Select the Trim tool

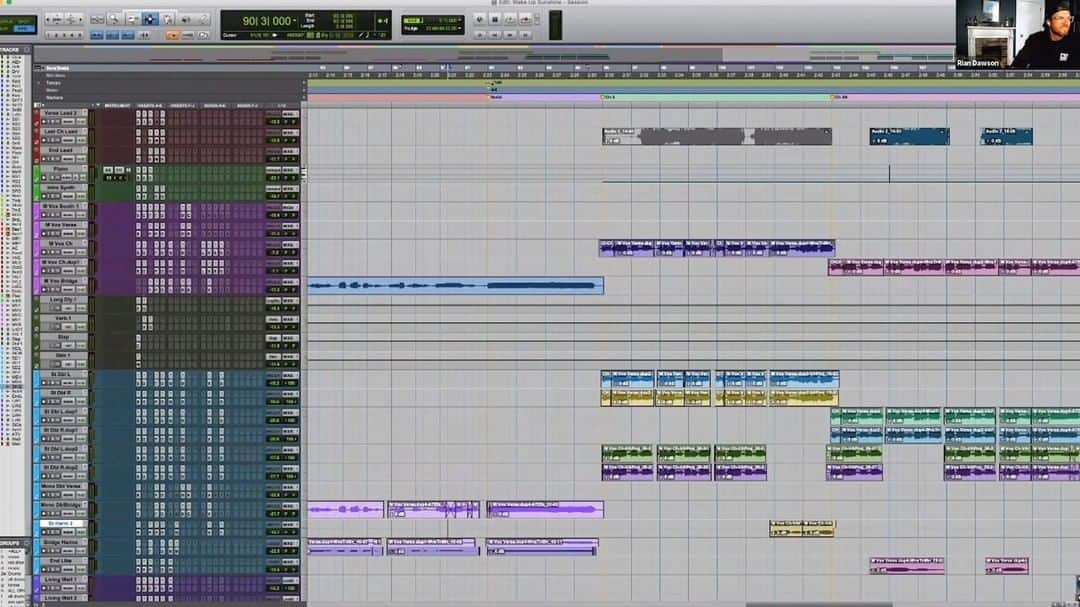132,19
